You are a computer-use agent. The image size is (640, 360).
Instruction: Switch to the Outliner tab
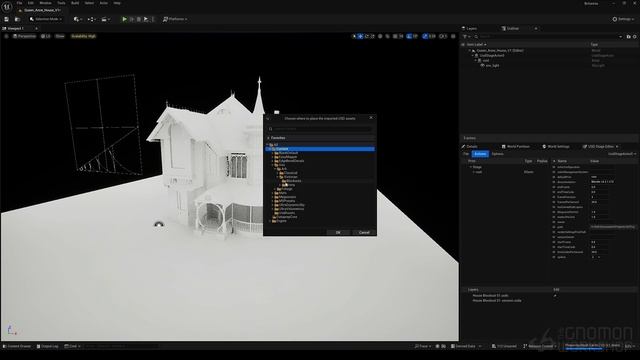[x=510, y=29]
